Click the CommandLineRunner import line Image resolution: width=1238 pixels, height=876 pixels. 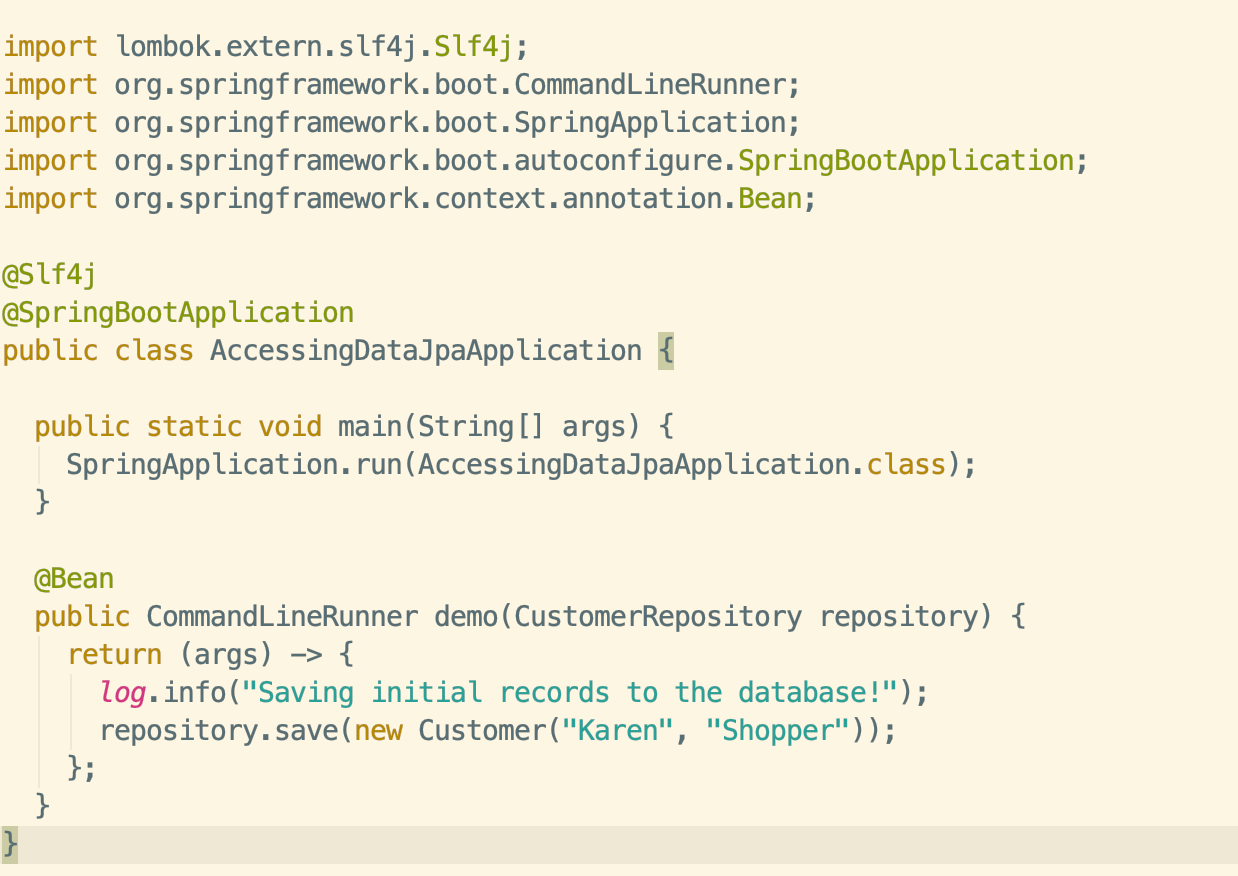400,83
